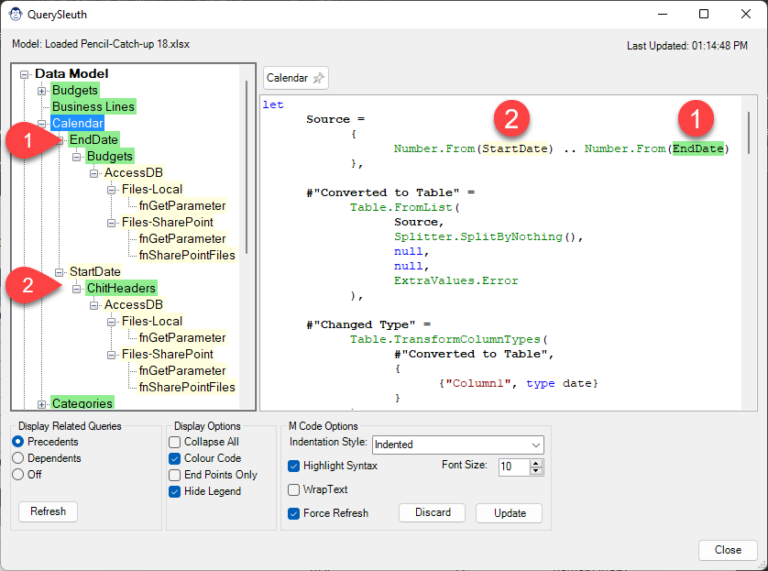The width and height of the screenshot is (768, 571).
Task: Click the M code editor vertical scrollbar
Action: tap(747, 135)
